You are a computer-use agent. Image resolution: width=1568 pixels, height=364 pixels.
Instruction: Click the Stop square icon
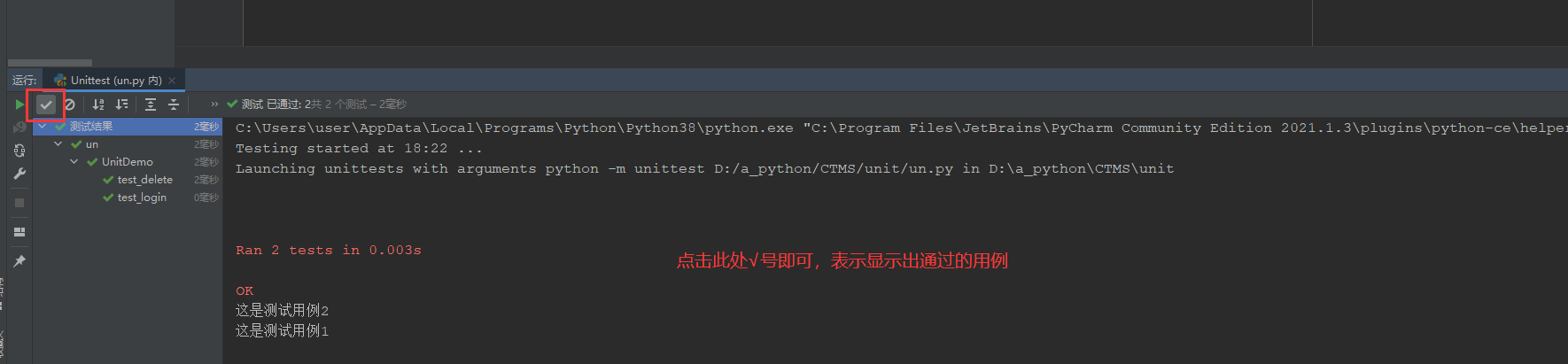point(19,203)
